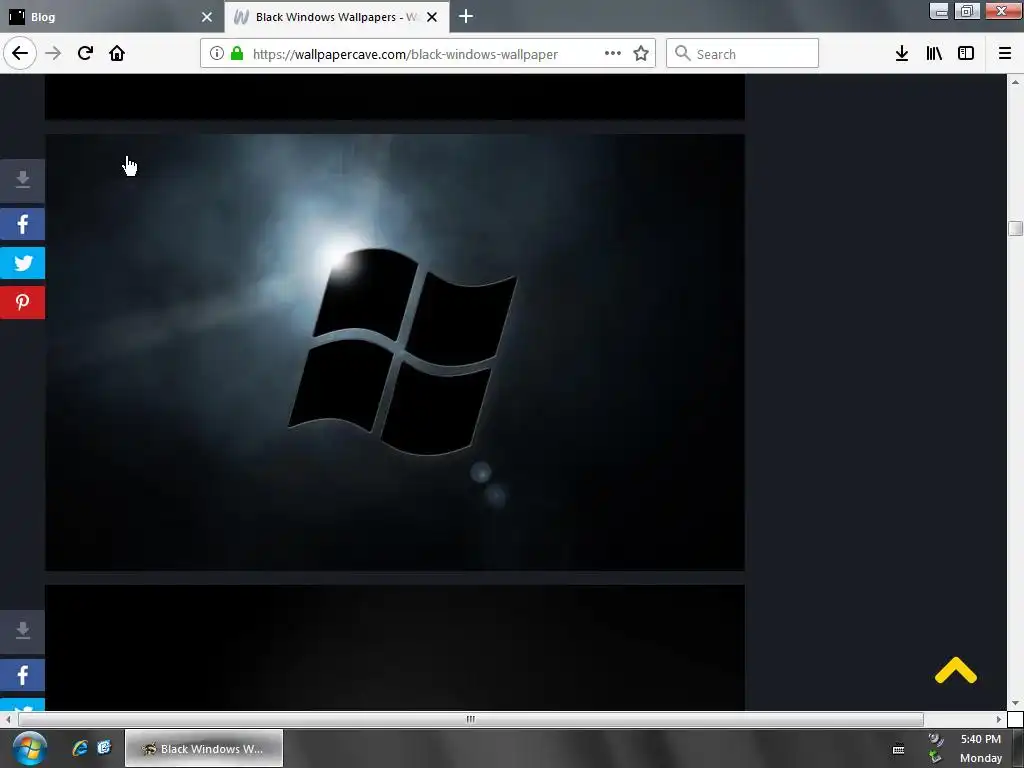This screenshot has height=768, width=1024.
Task: Open the Firefox home page
Action: point(117,54)
